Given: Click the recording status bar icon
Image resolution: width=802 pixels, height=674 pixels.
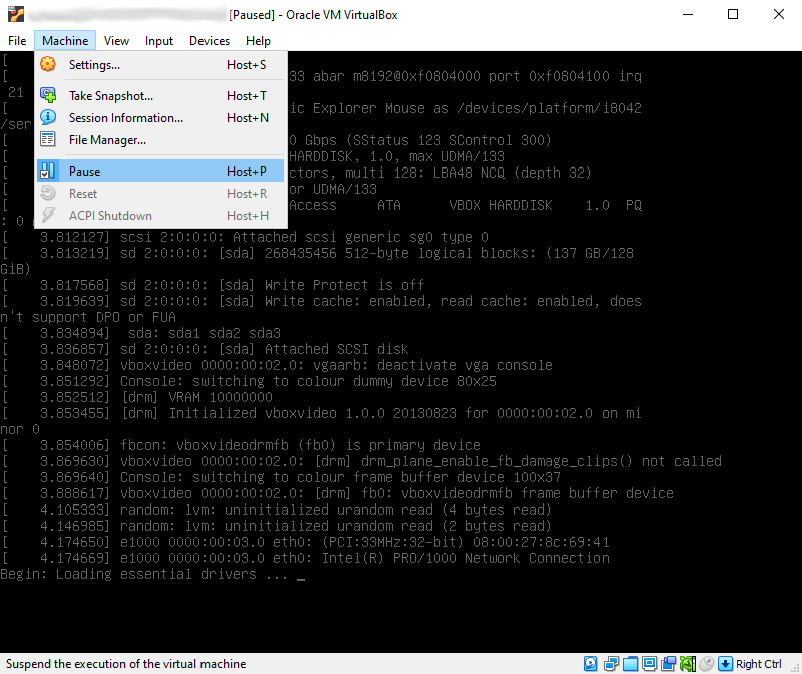Looking at the screenshot, I should point(669,664).
